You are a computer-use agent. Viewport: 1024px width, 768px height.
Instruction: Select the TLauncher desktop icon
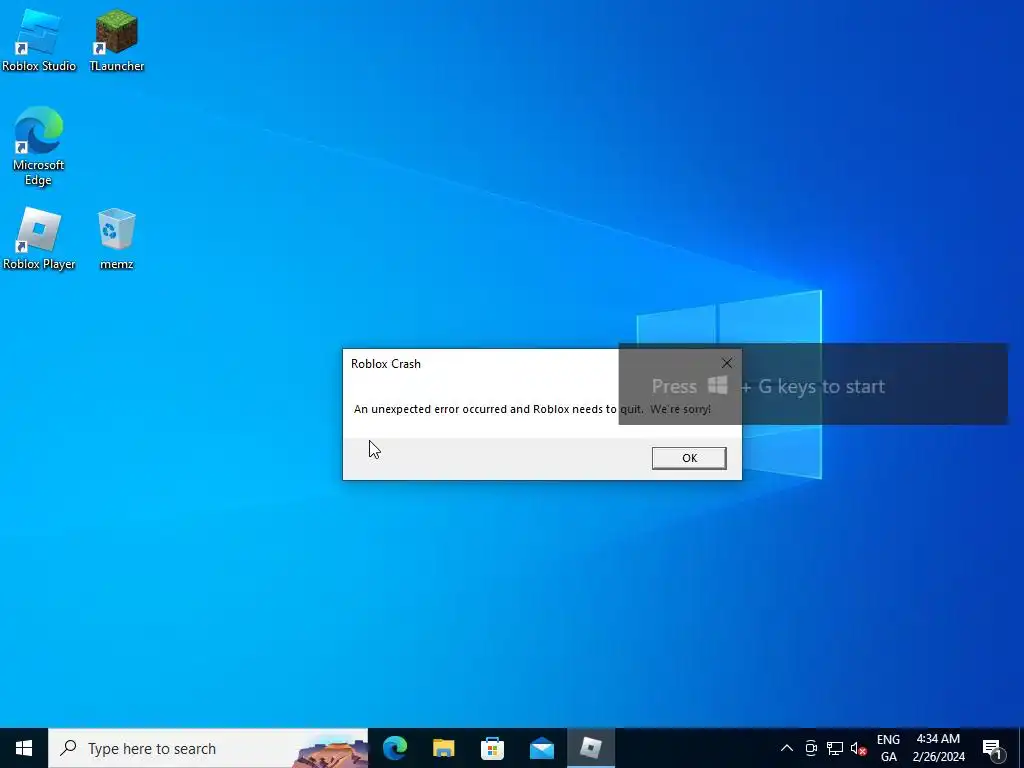click(116, 40)
